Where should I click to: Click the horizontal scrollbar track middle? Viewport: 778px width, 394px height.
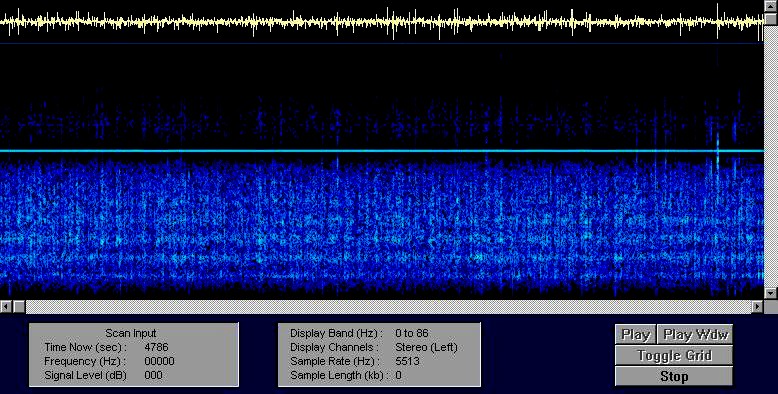pyautogui.click(x=388, y=307)
